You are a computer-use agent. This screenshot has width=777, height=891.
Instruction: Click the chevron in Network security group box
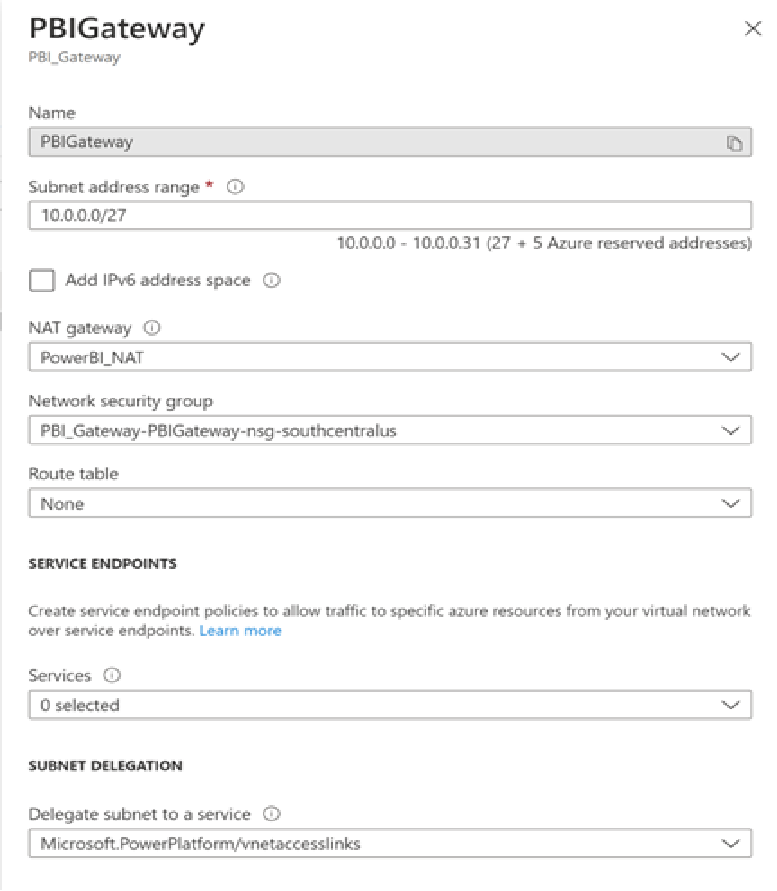tap(730, 431)
